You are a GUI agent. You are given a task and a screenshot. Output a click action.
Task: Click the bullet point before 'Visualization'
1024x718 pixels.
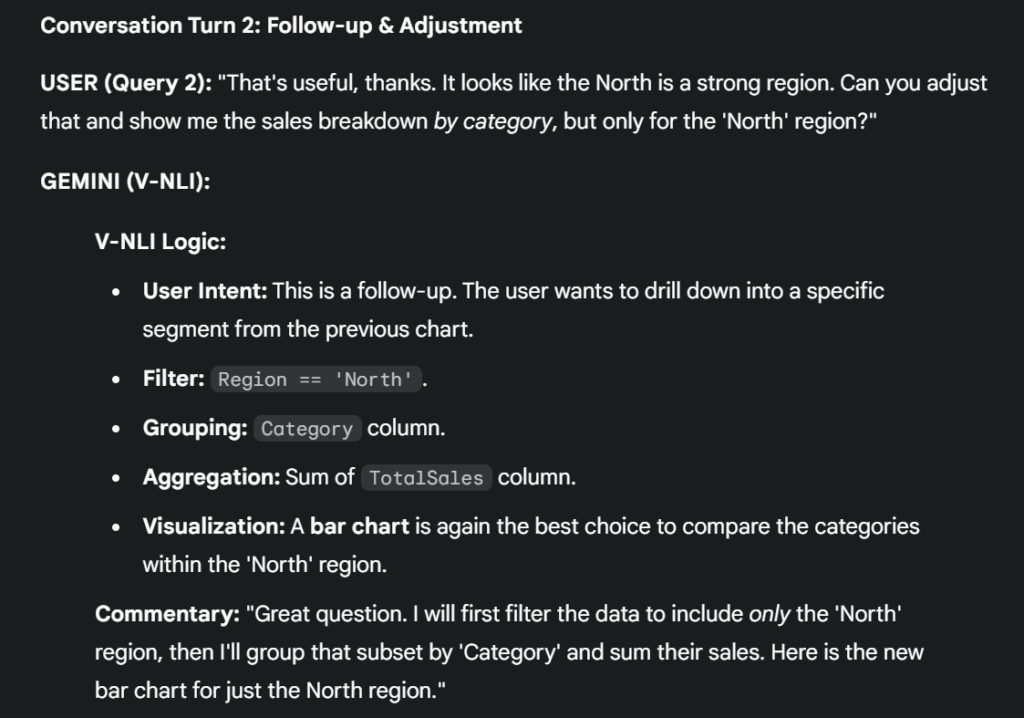tap(119, 527)
